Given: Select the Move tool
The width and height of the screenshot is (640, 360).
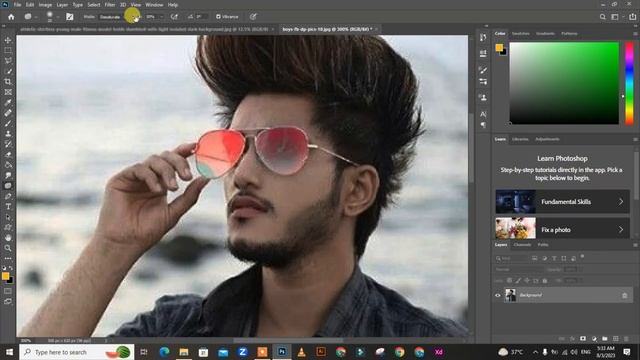Looking at the screenshot, I should pyautogui.click(x=8, y=40).
